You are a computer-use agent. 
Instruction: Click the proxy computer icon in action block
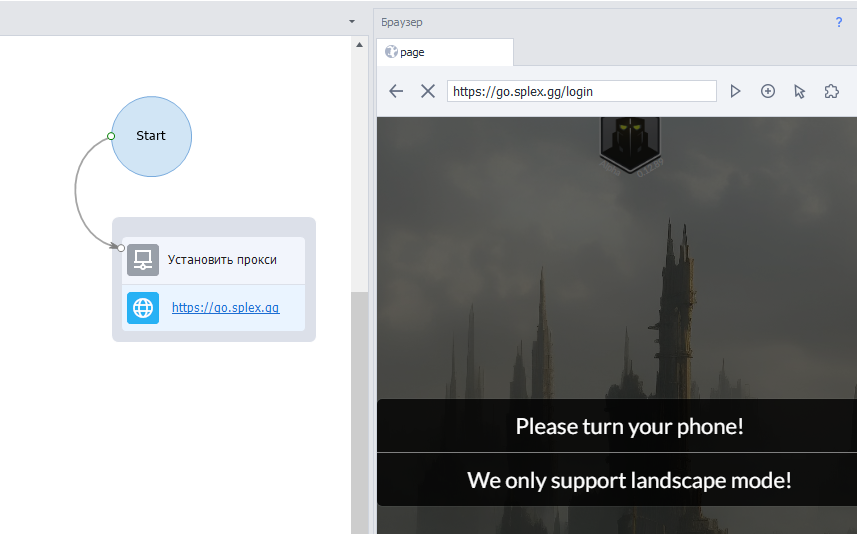point(143,260)
